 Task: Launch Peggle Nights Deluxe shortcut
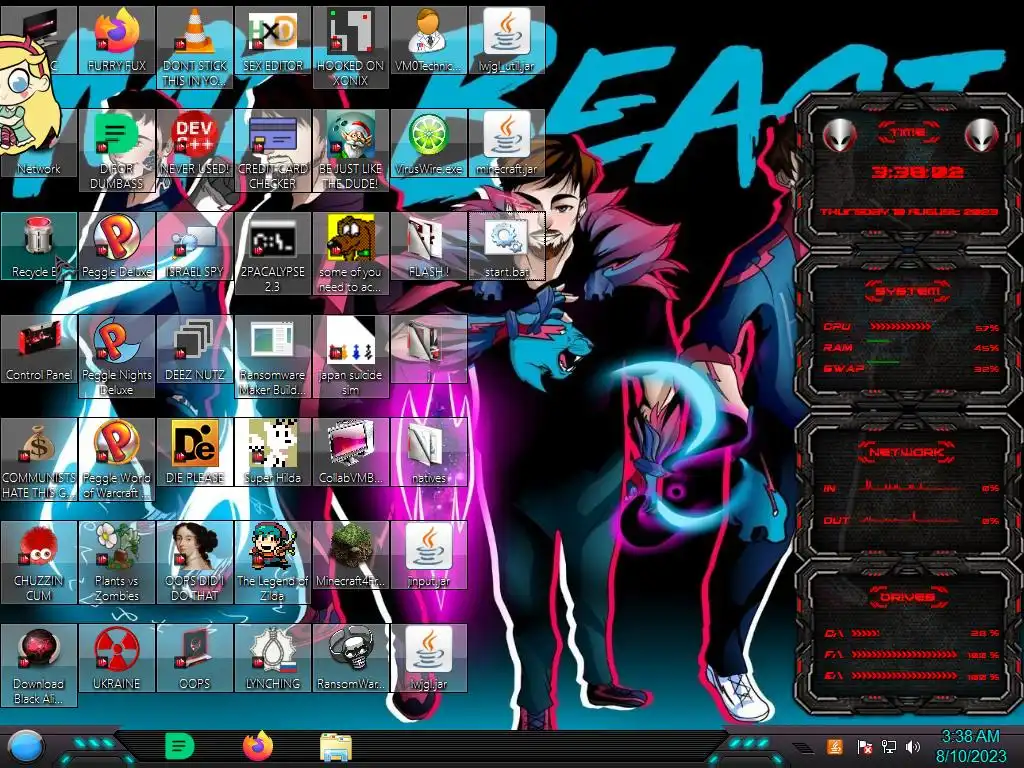point(117,357)
